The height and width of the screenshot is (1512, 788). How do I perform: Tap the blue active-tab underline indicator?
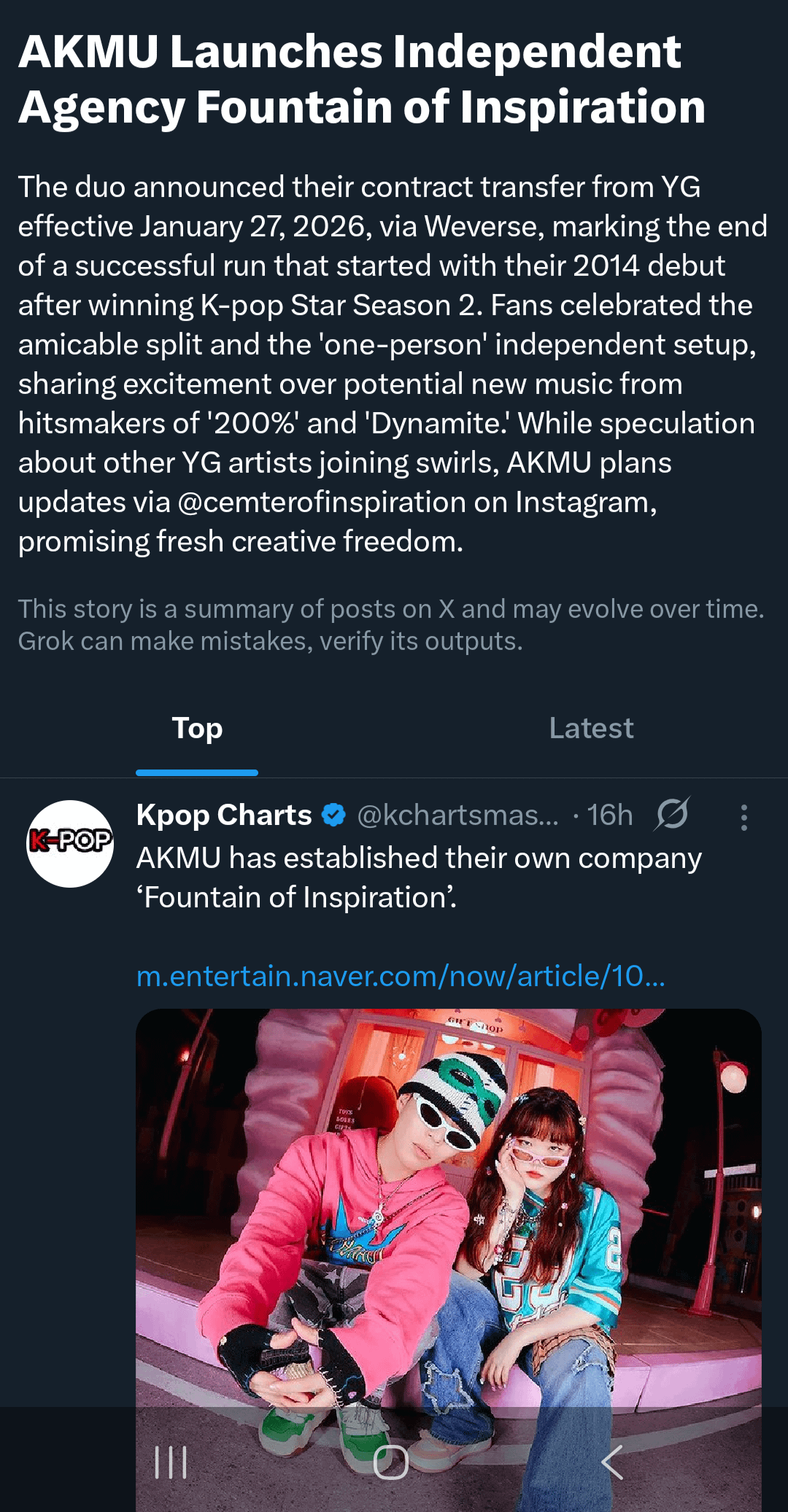(197, 772)
